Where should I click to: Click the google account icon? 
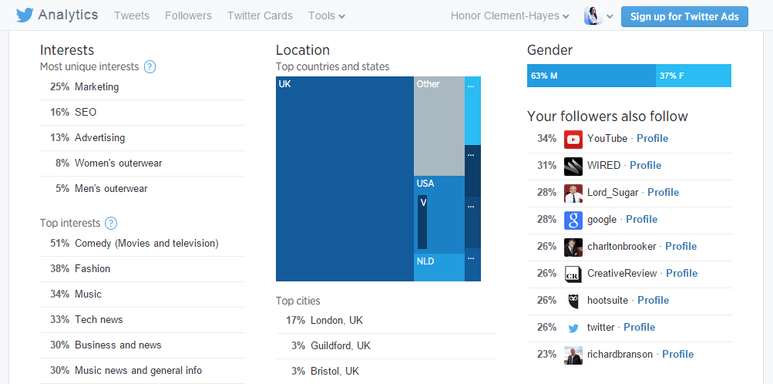click(573, 220)
